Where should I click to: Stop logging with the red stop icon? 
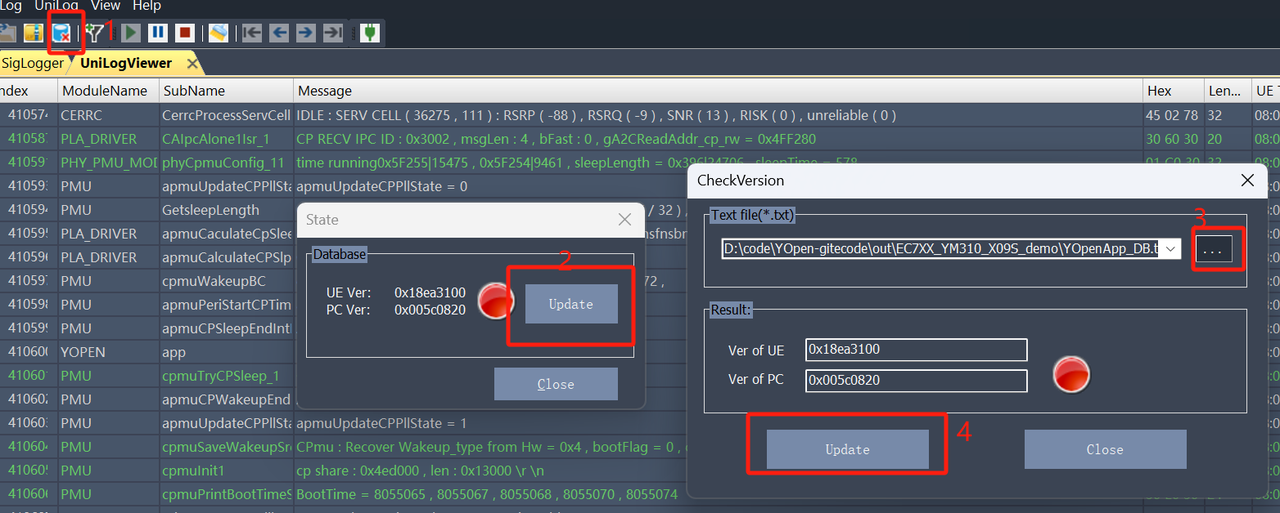point(184,33)
